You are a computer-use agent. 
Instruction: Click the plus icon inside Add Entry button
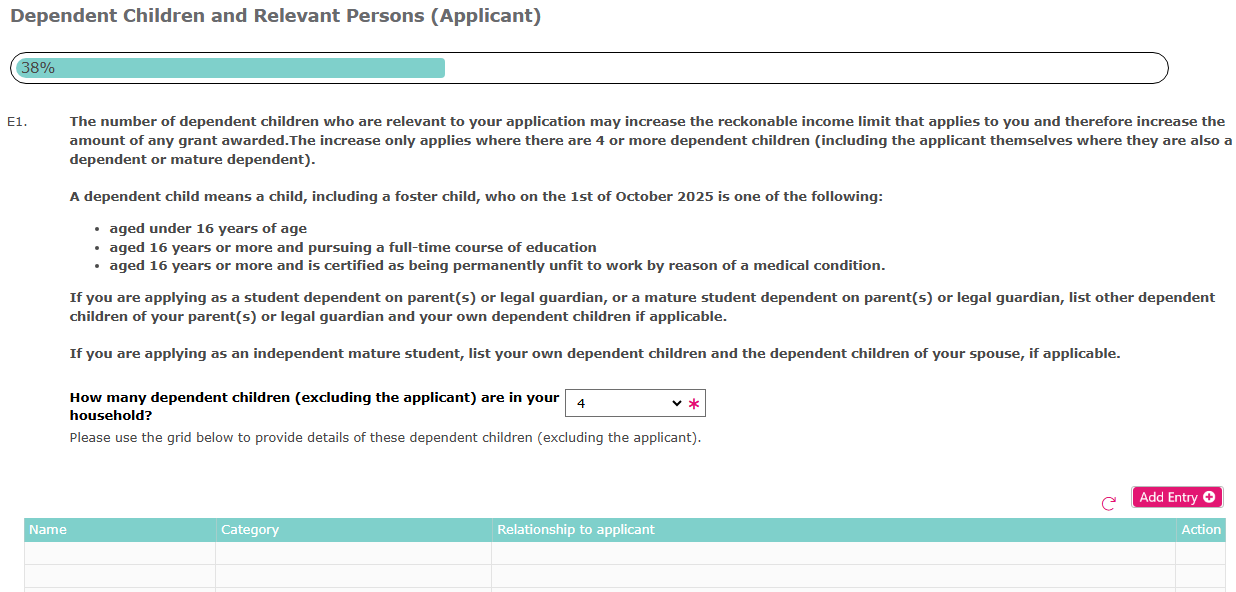(x=1207, y=497)
